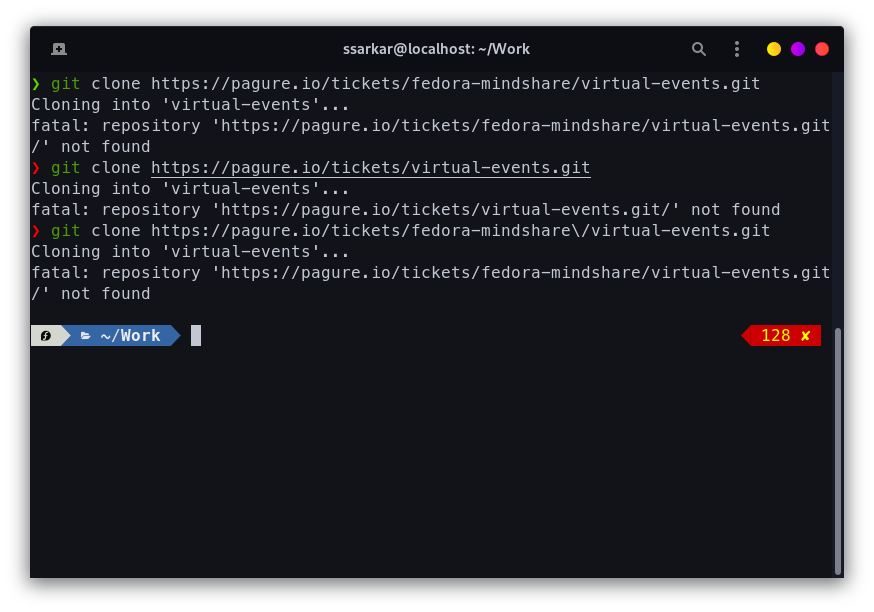874x612 pixels.
Task: Open underlined pagure.io virtual-events.git link
Action: [x=371, y=168]
